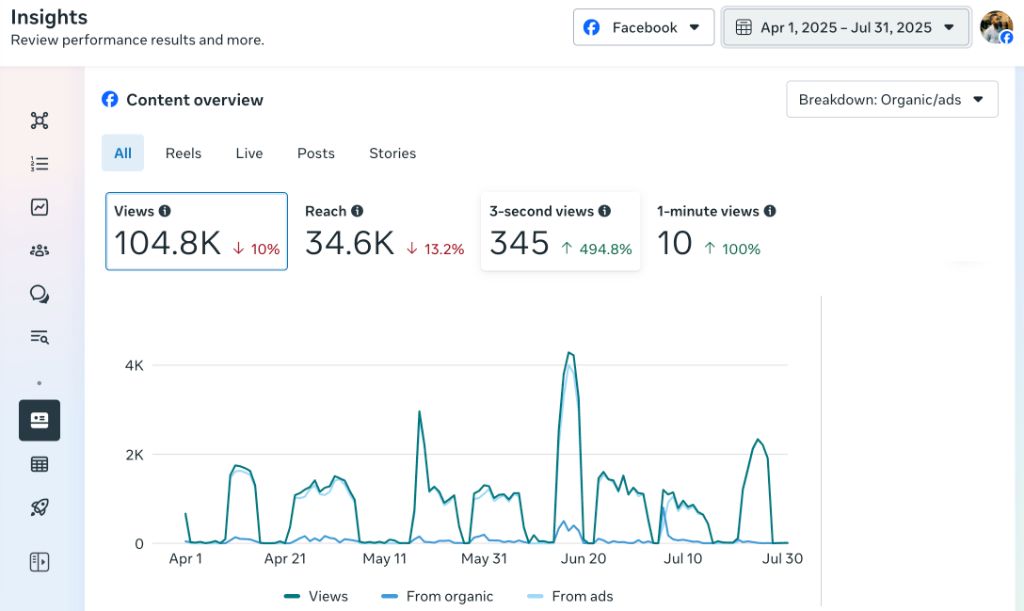The width and height of the screenshot is (1024, 611).
Task: Select the 1-minute views metric card
Action: [715, 232]
